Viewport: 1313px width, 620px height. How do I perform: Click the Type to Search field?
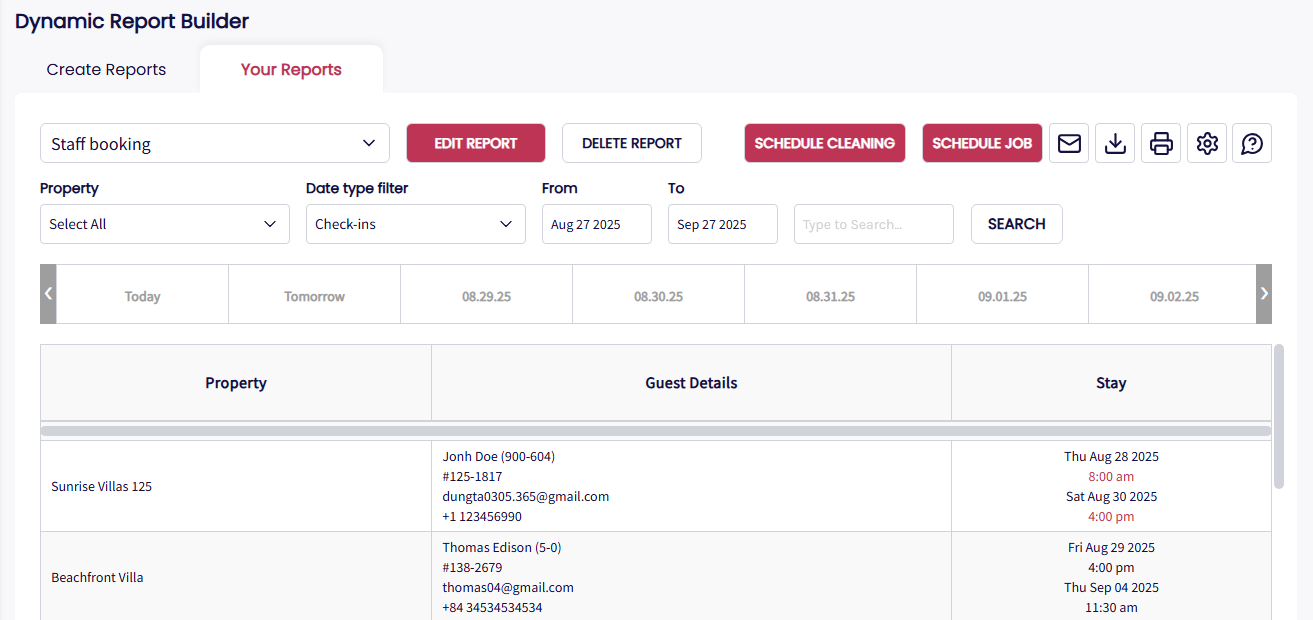pos(873,224)
